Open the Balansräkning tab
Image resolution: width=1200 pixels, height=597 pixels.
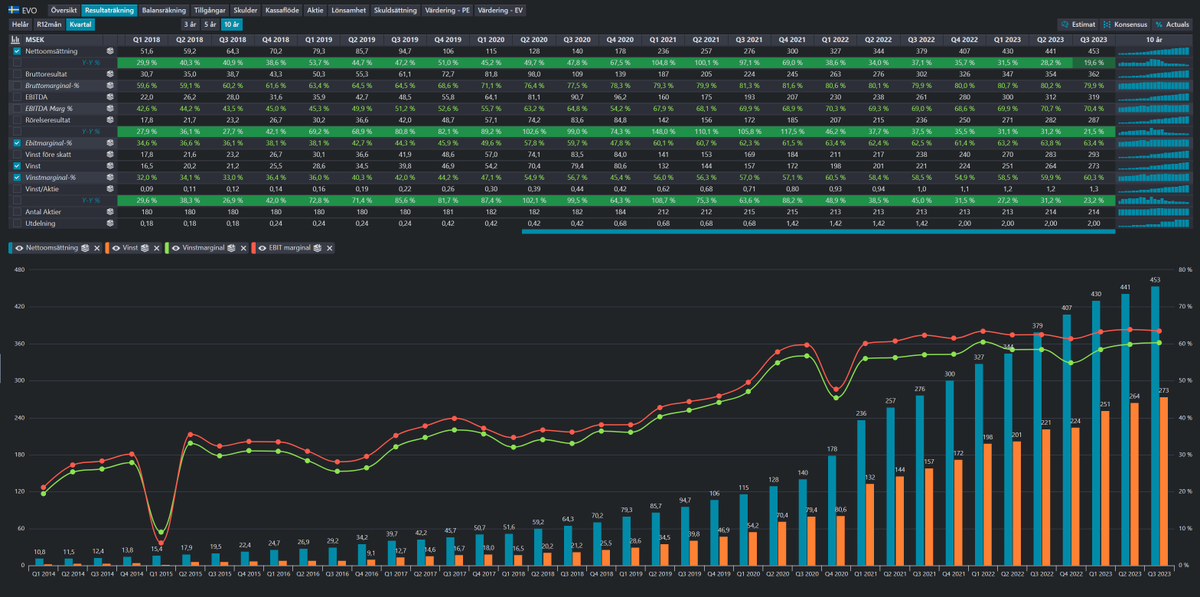pos(164,10)
